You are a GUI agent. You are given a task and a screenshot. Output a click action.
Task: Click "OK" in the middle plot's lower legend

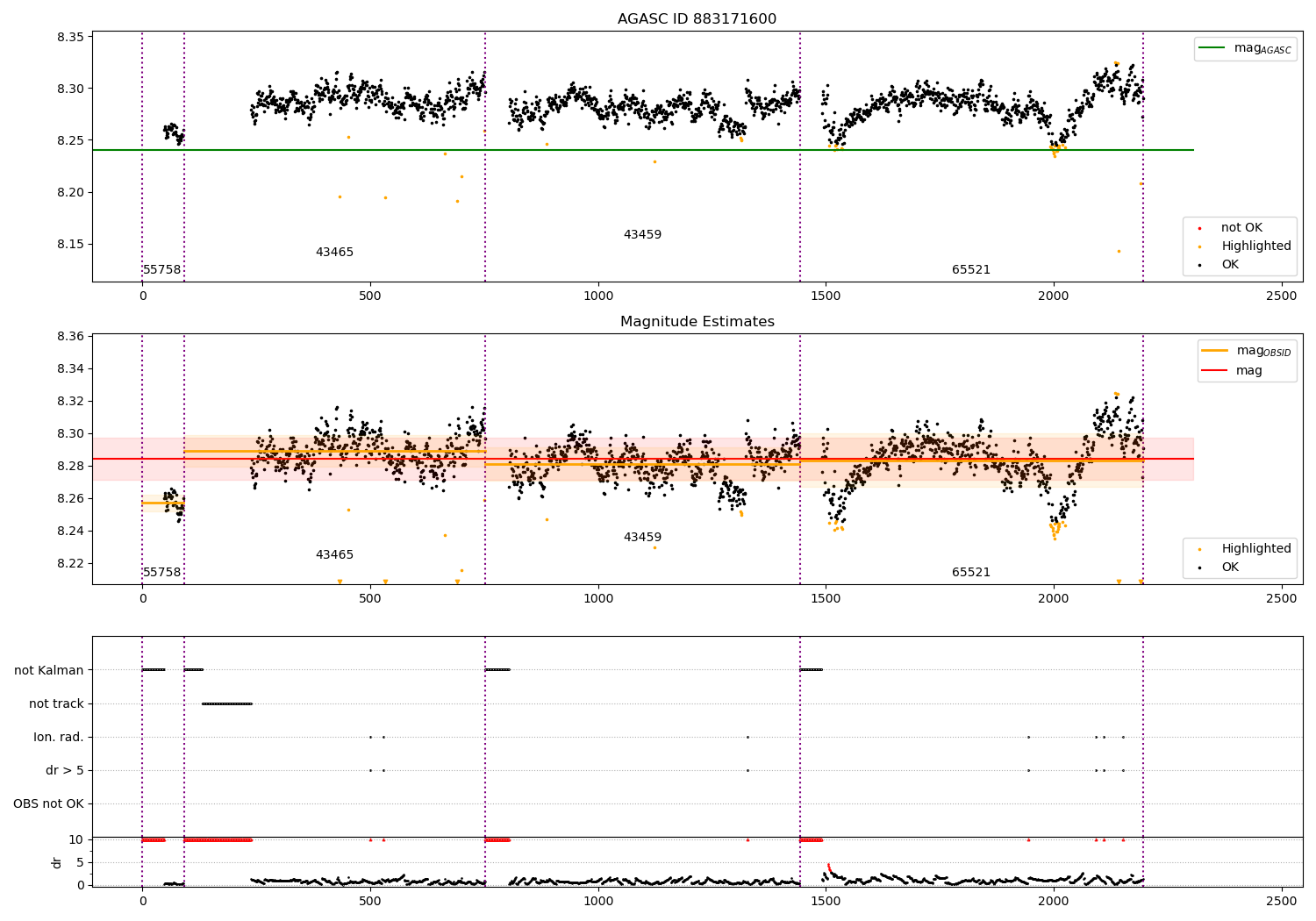1220,568
